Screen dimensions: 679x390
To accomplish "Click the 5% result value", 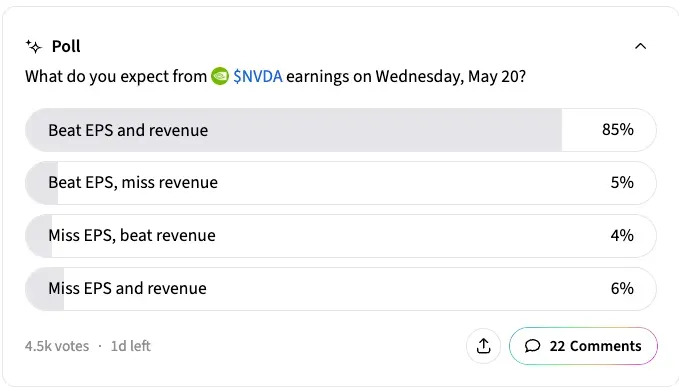I will (x=622, y=183).
